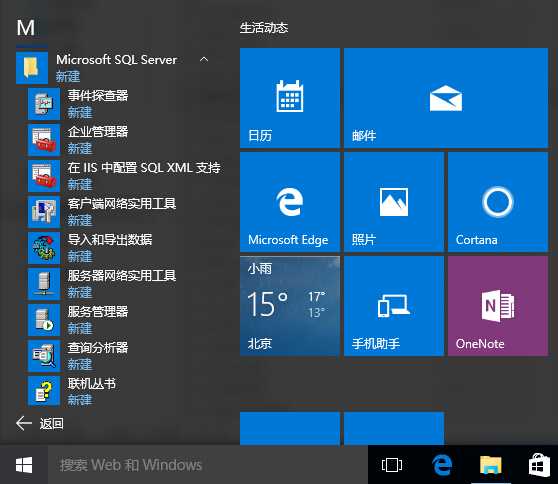Open File Explorer from the taskbar

tap(491, 465)
